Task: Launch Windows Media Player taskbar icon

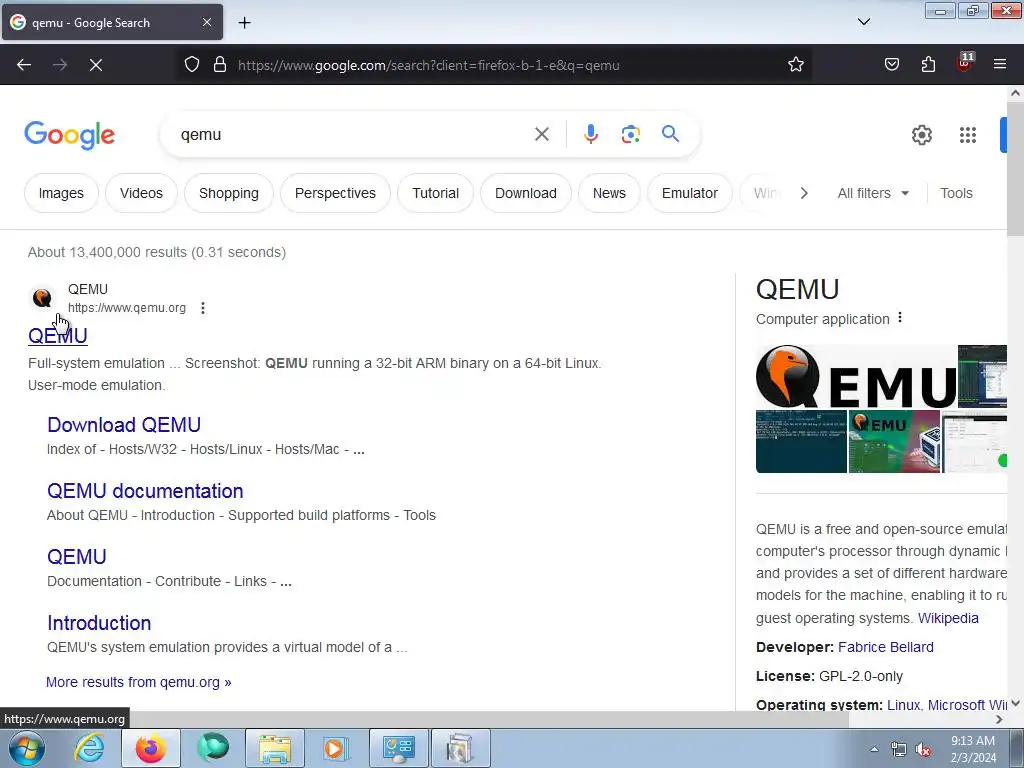Action: 336,748
